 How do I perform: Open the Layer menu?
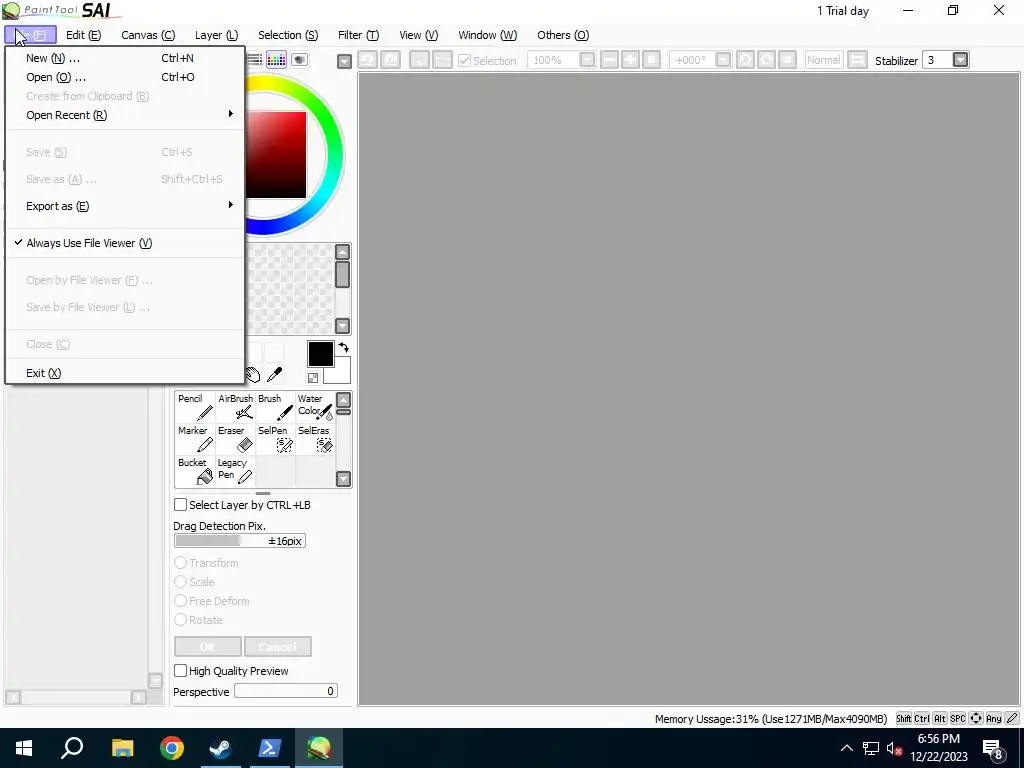click(x=217, y=35)
